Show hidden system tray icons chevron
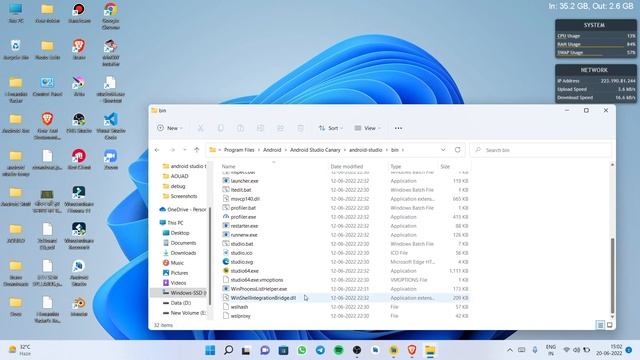Screen dimensions: 640x360 click(x=510, y=350)
